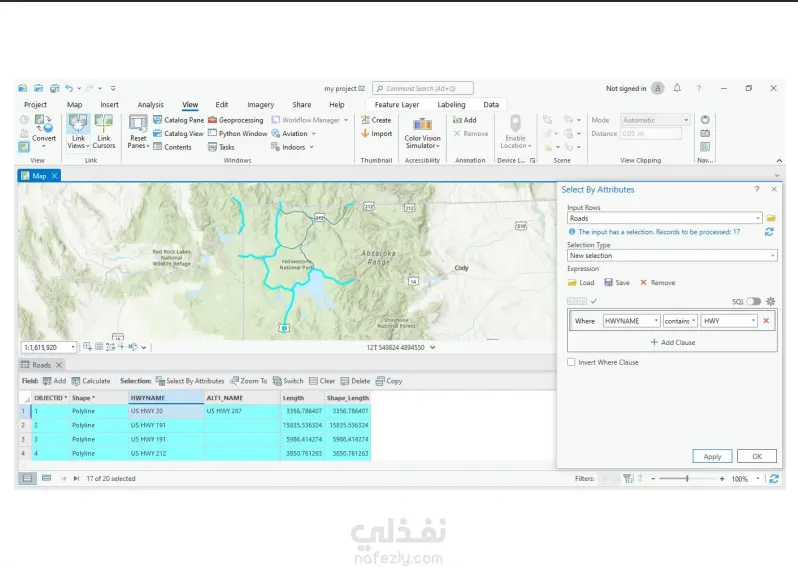This screenshot has width=798, height=567.
Task: Show the Contents pane
Action: [173, 147]
